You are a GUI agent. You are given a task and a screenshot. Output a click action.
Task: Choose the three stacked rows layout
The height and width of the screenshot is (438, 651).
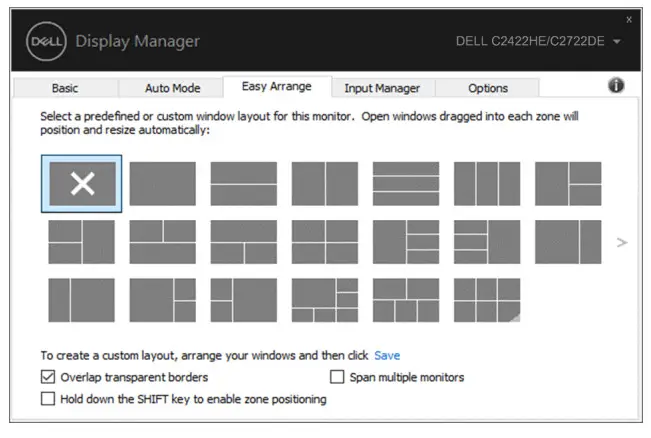[x=405, y=183]
